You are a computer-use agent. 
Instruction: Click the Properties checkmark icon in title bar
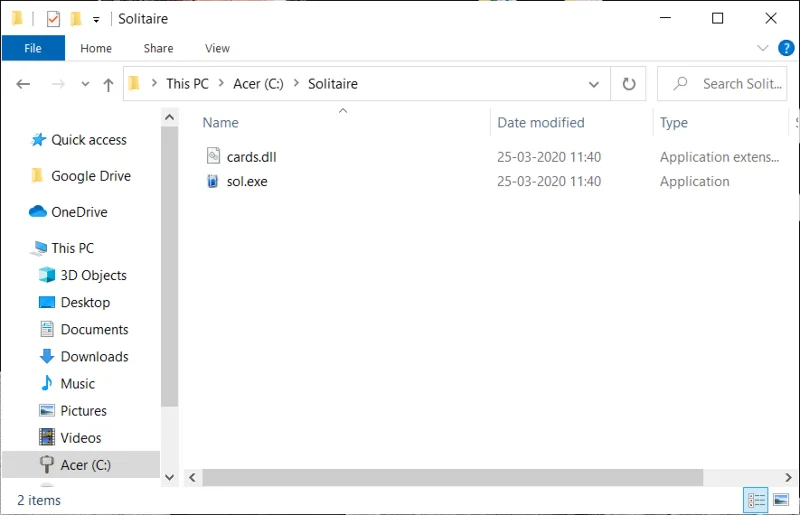tap(53, 19)
